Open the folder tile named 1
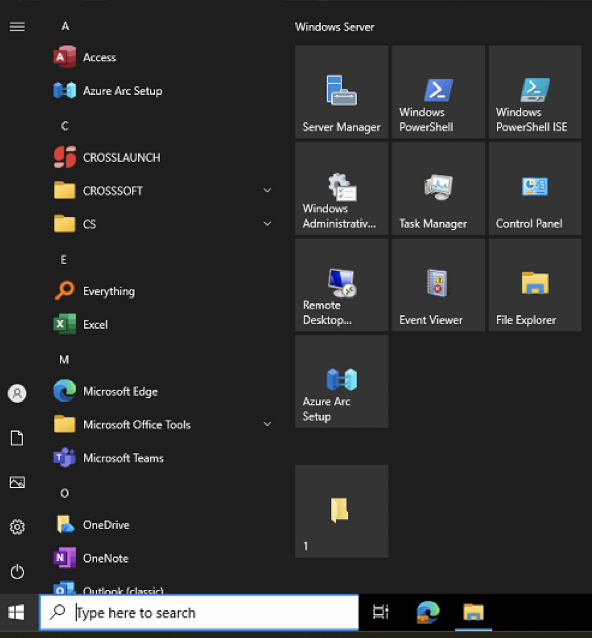The height and width of the screenshot is (638, 592). 341,511
